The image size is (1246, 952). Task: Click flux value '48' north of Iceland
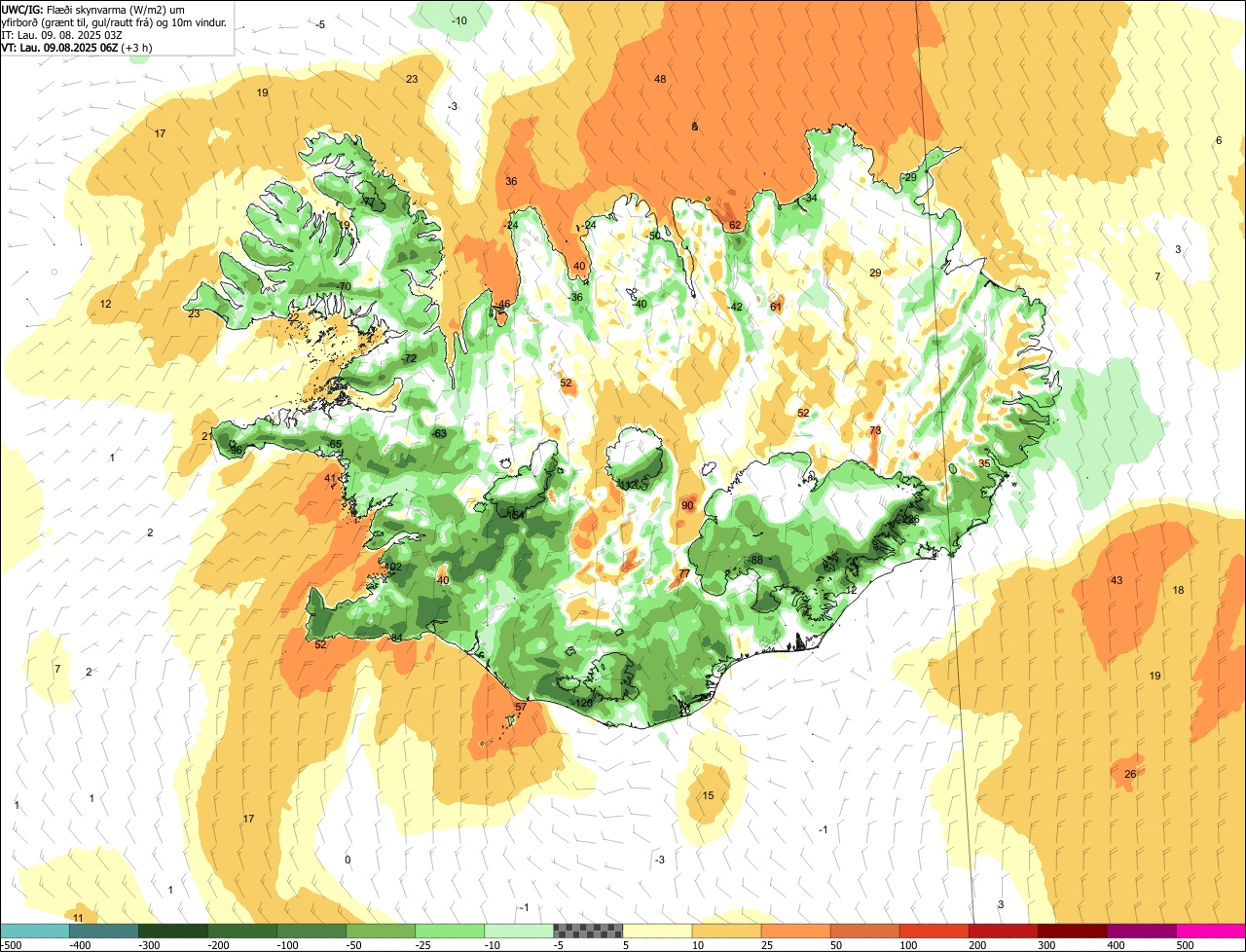660,79
